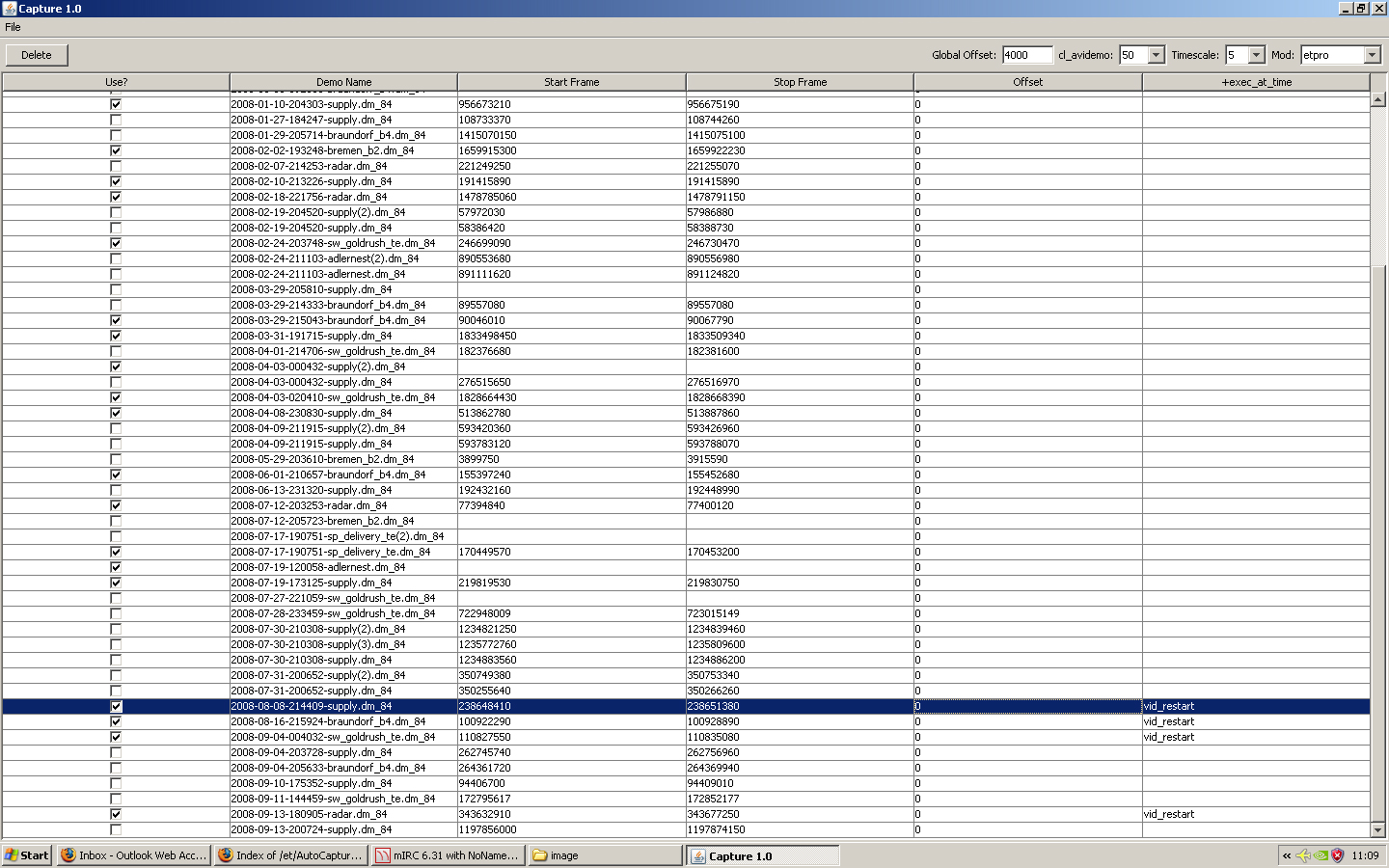Uncheck Use for 2008-01-10-204303-supply.dm_84

[116, 104]
